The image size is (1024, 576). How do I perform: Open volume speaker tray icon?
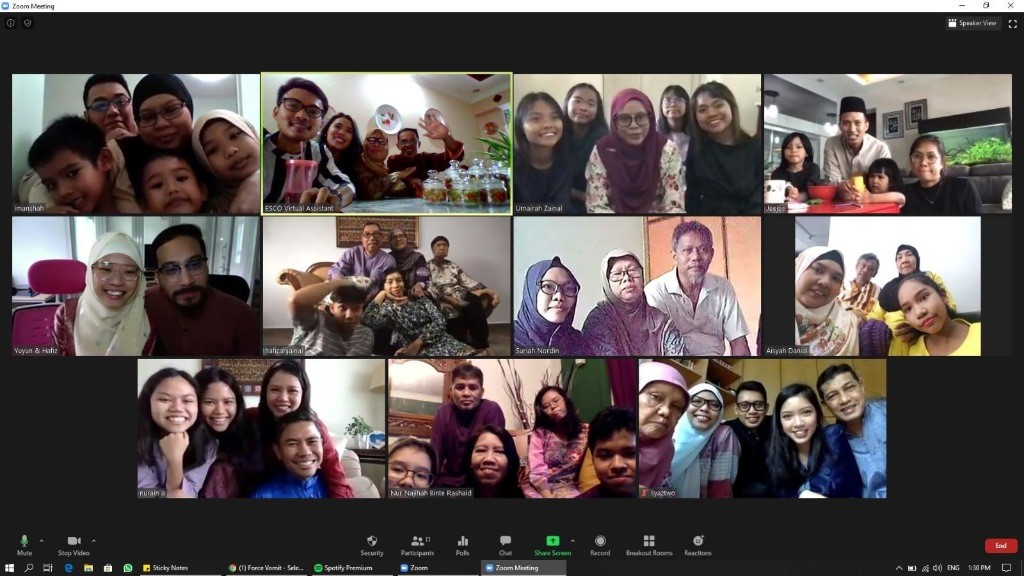pos(938,568)
